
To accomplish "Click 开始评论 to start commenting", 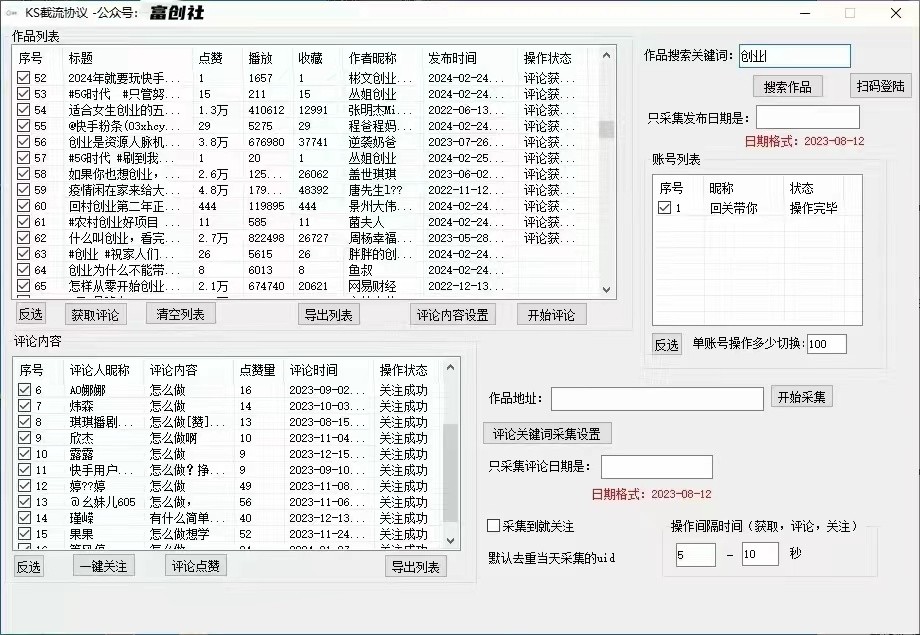I will (x=553, y=312).
